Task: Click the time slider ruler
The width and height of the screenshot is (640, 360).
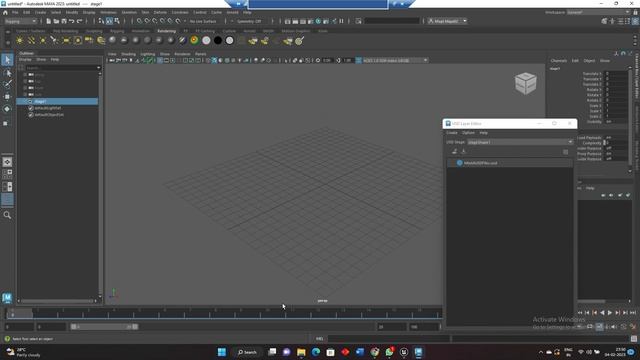Action: (x=224, y=313)
